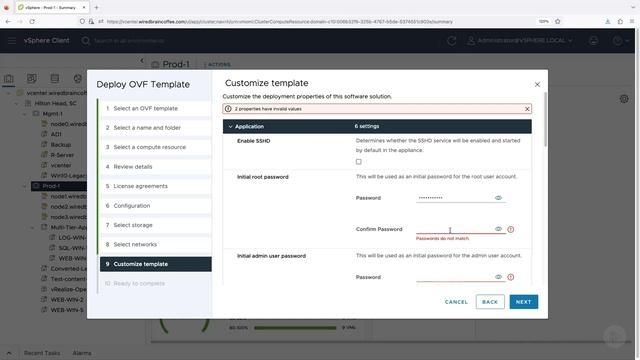Collapse the navigator panel arrow
The height and width of the screenshot is (360, 640).
[142, 60]
